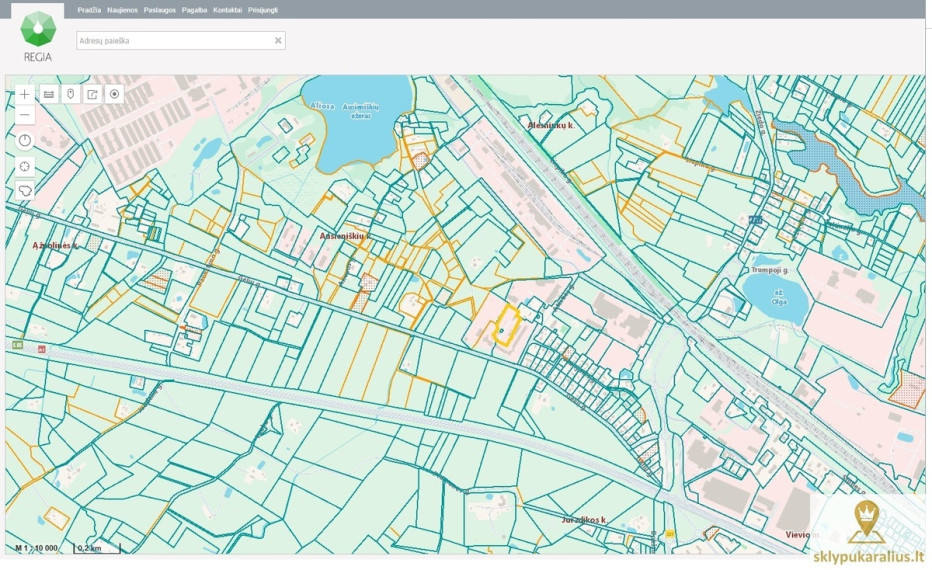Image resolution: width=932 pixels, height=570 pixels.
Task: Click the 0,2 km scale bar
Action: pyautogui.click(x=97, y=548)
